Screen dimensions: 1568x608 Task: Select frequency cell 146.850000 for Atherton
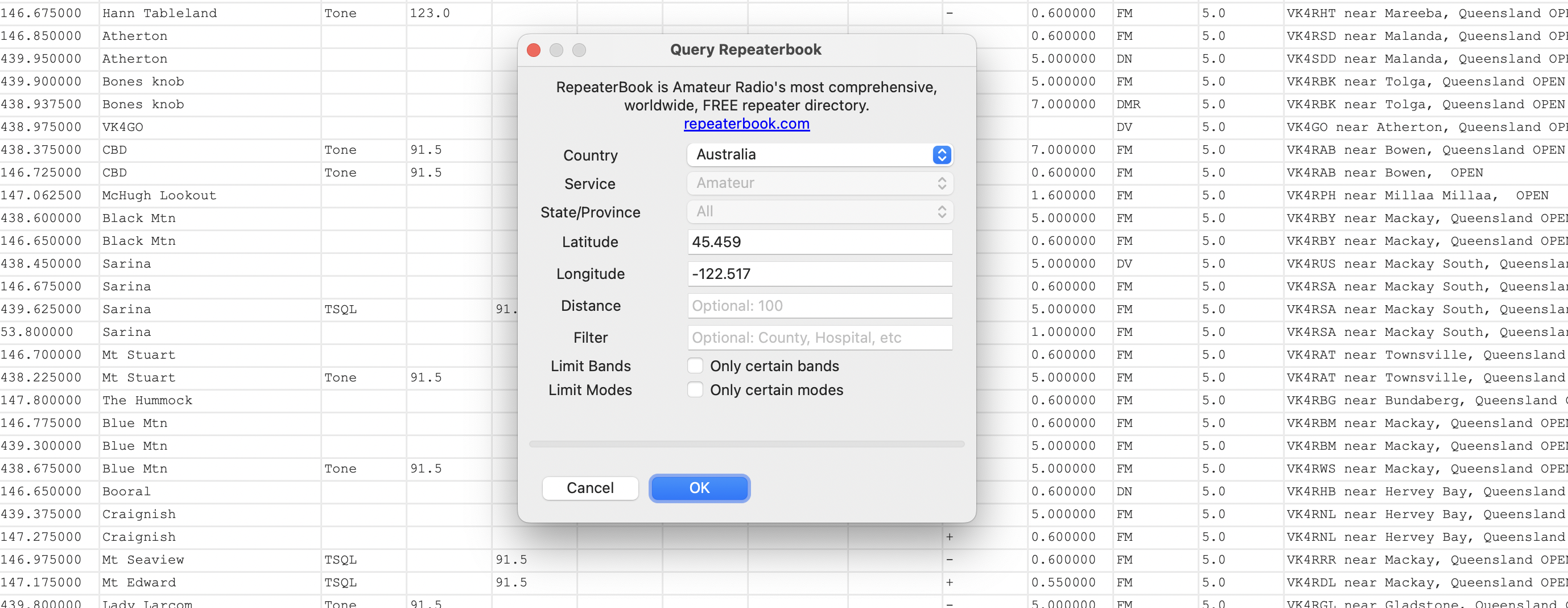coord(49,36)
